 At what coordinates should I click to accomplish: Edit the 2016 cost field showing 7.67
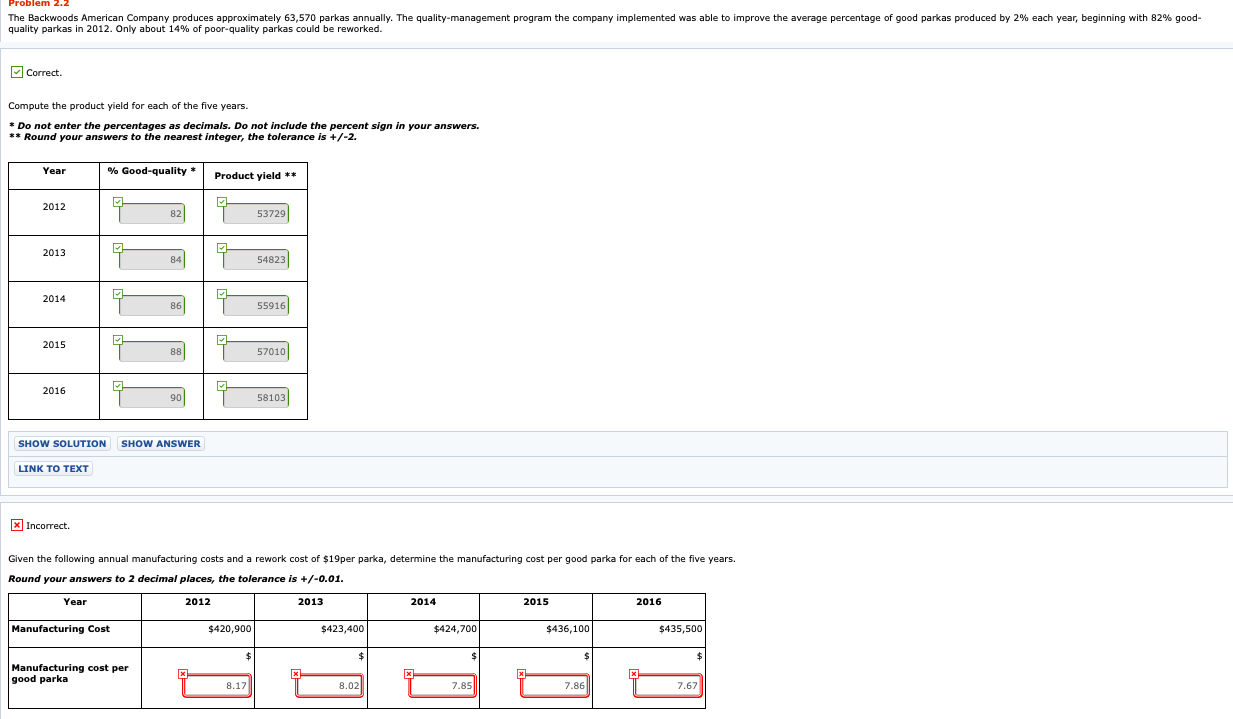coord(668,686)
